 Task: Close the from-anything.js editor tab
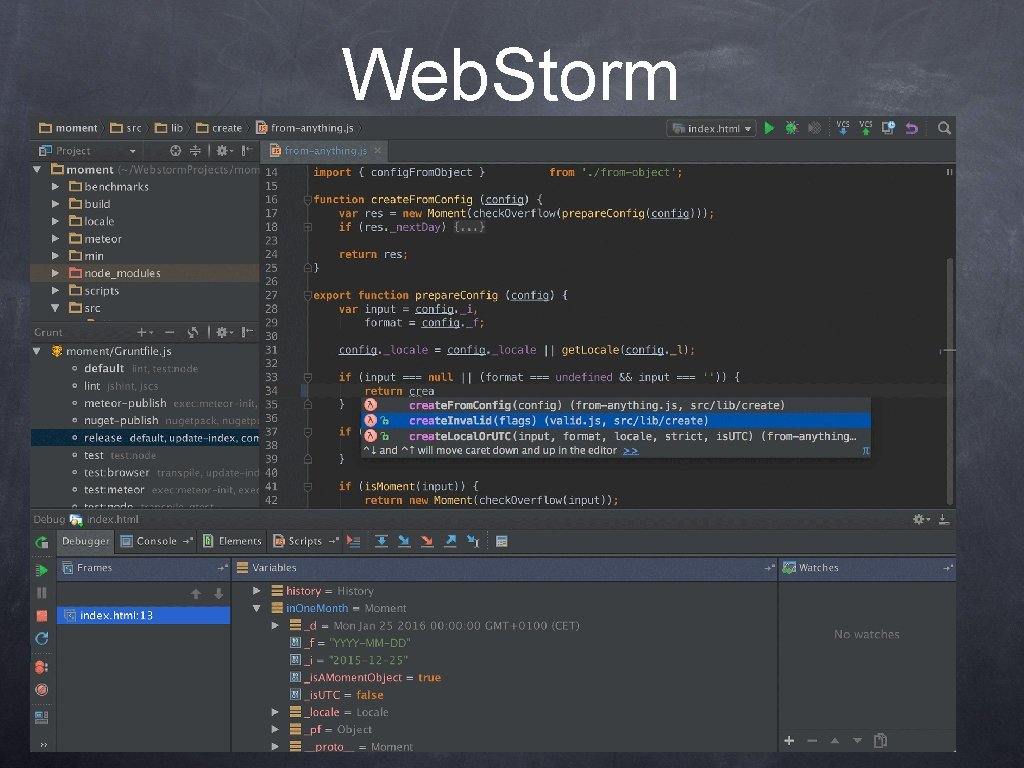click(377, 151)
